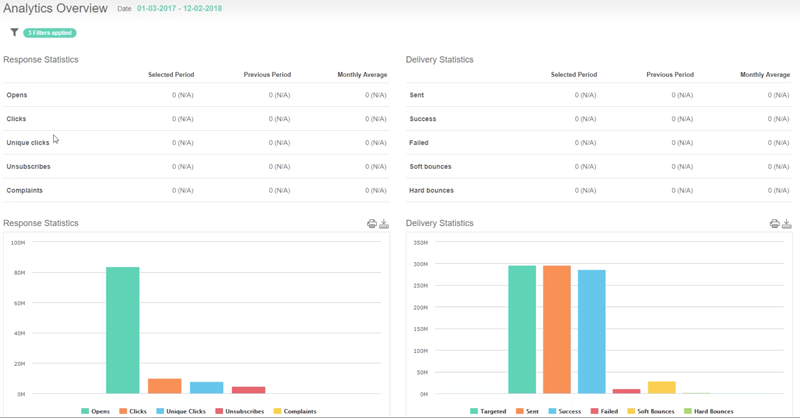Select the Opens row label
Viewport: 800px width, 418px height.
(17, 95)
